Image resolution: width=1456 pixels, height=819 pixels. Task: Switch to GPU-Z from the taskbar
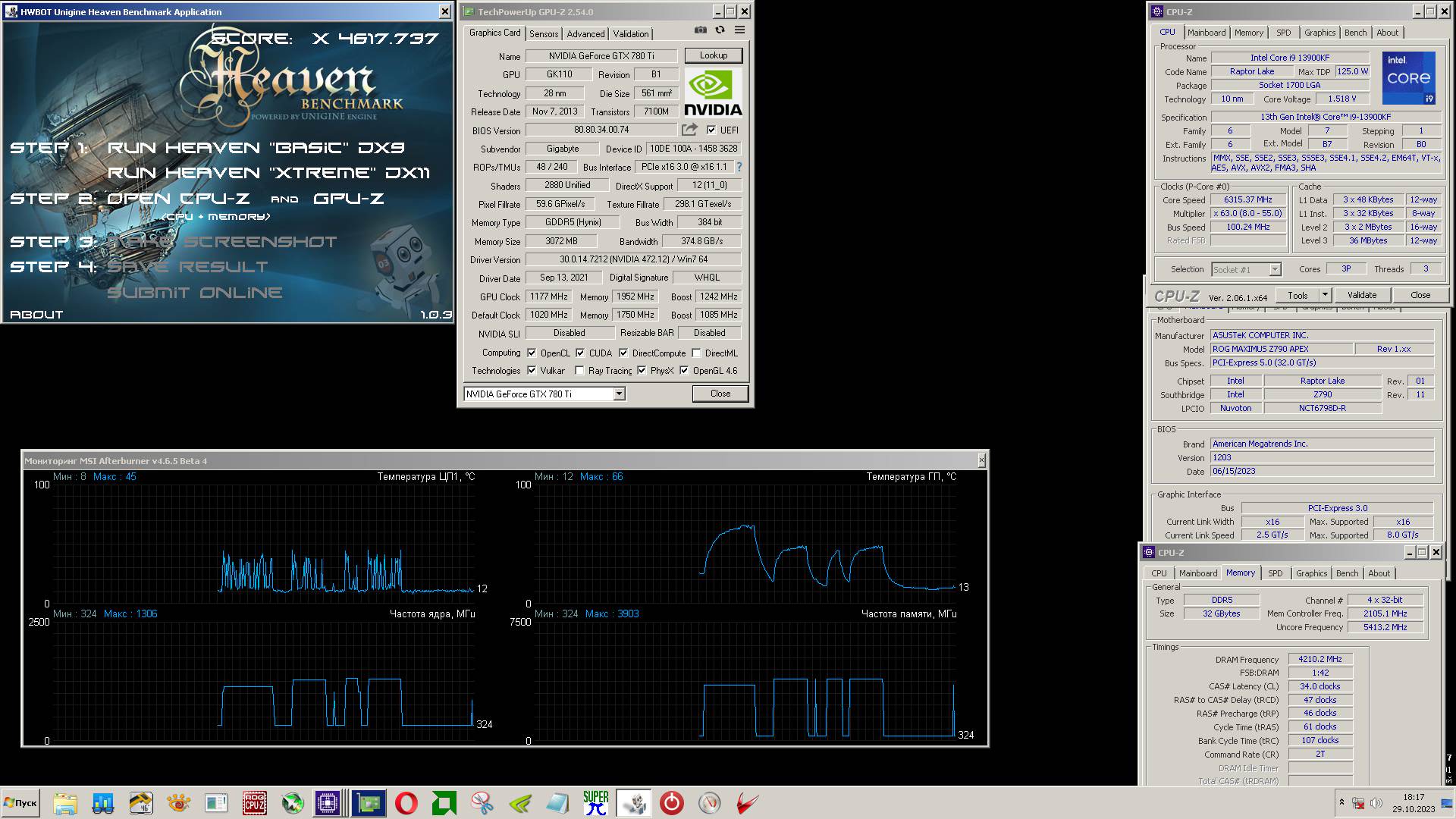pyautogui.click(x=368, y=803)
